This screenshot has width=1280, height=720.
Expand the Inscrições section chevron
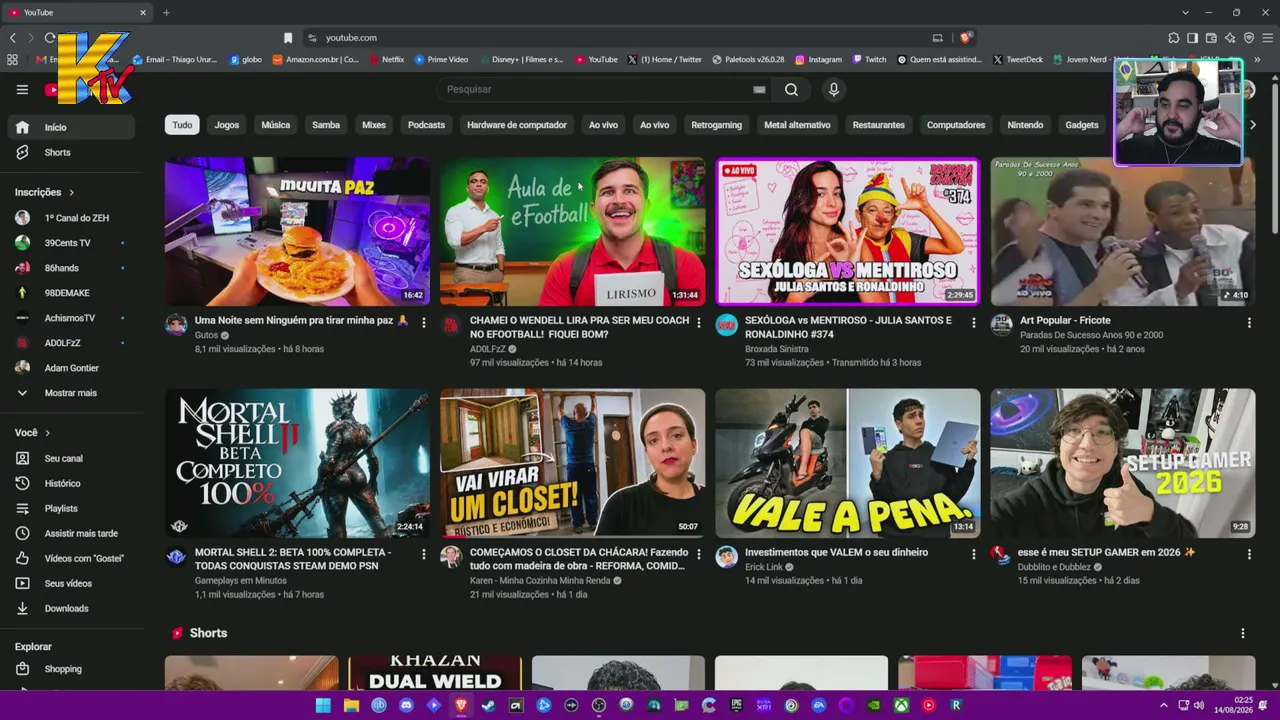coord(71,192)
